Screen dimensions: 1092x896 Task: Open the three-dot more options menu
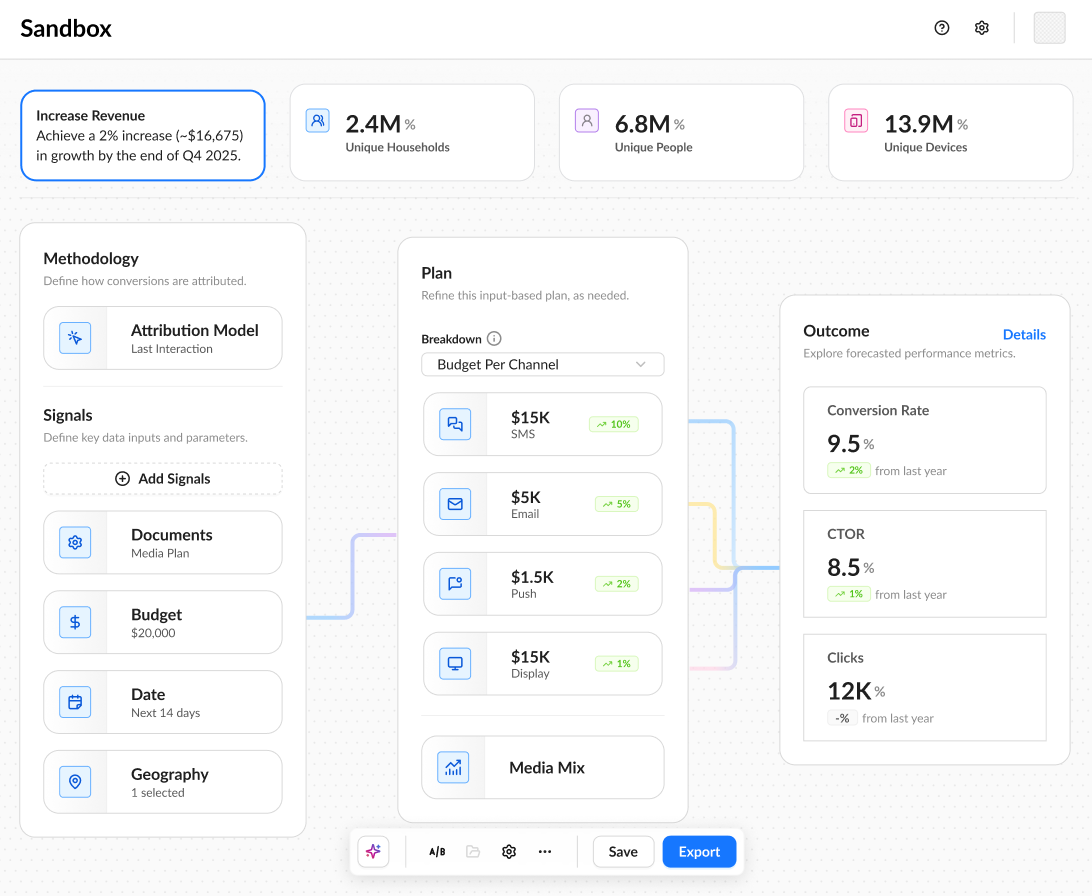(x=545, y=851)
